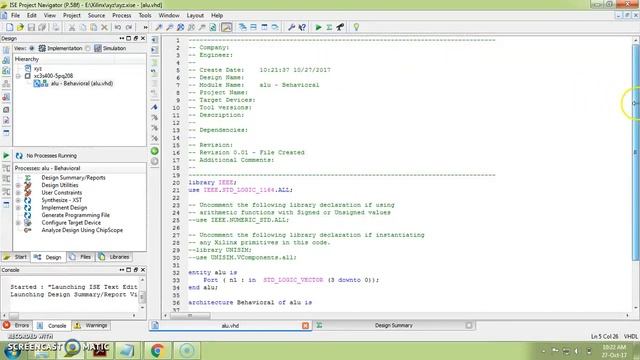
Task: Click the editor vertical scrollbar thumb
Action: 636,152
